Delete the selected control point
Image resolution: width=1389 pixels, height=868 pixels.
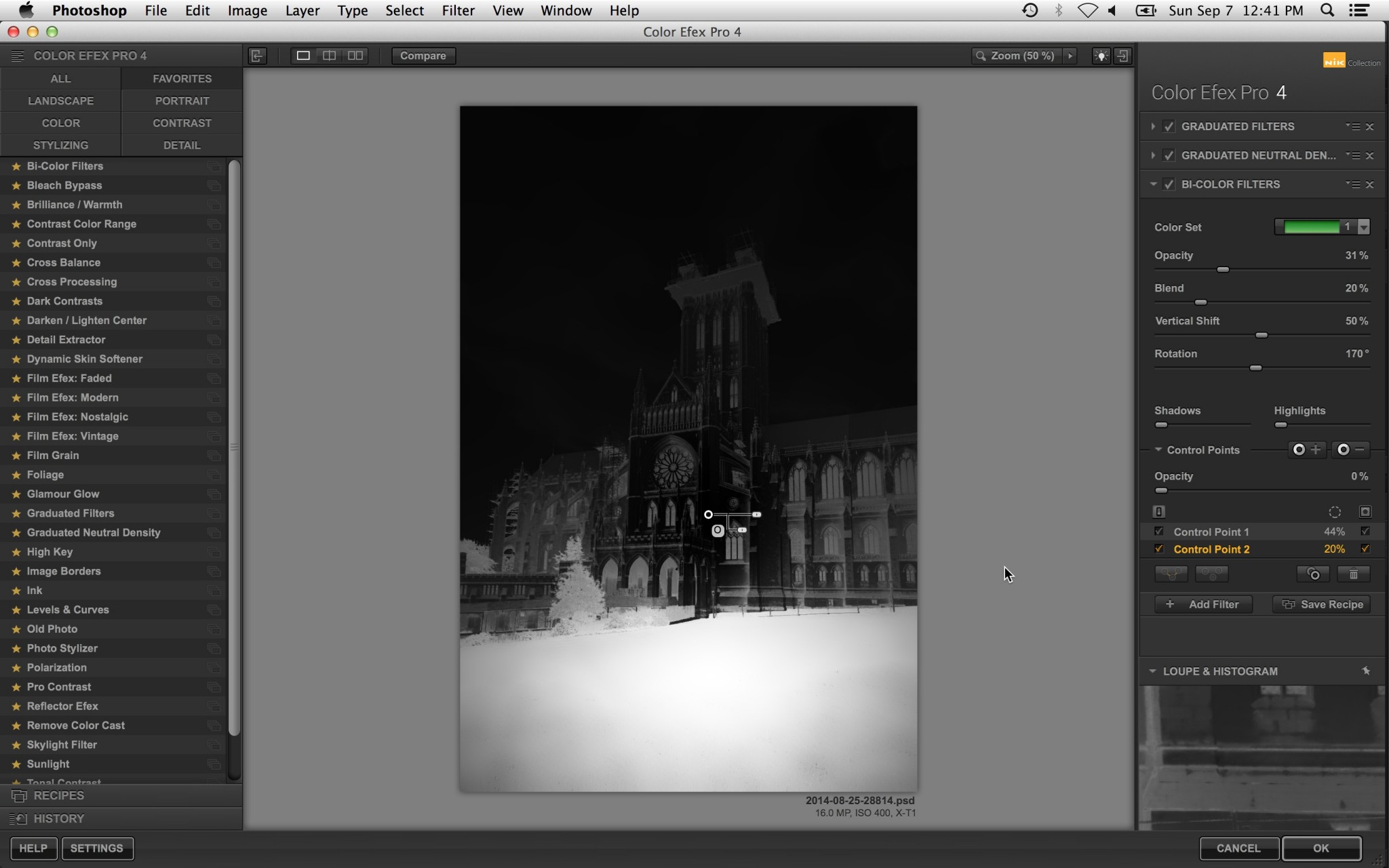pos(1354,574)
